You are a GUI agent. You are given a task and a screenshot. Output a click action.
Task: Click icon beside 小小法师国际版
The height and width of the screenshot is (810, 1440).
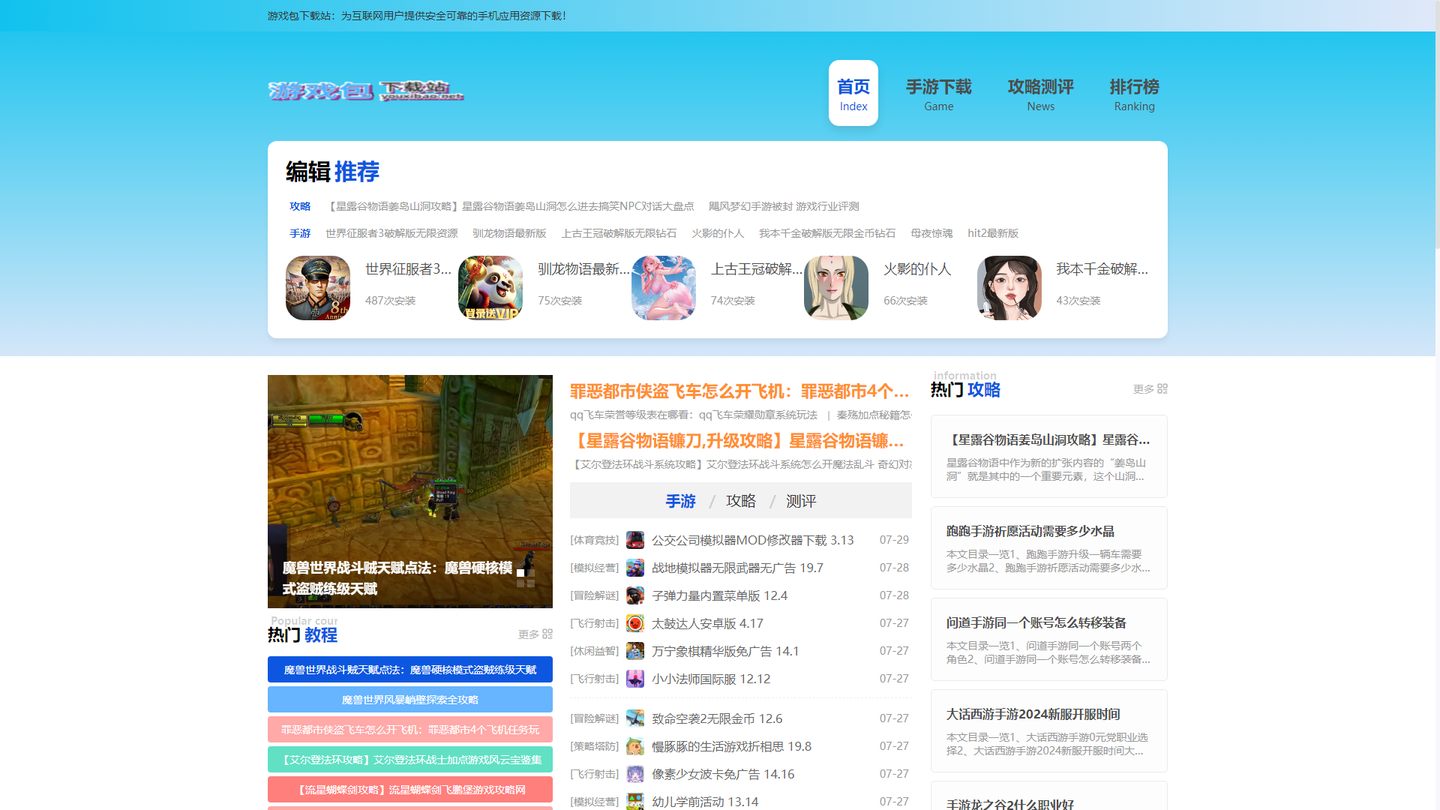tap(635, 679)
